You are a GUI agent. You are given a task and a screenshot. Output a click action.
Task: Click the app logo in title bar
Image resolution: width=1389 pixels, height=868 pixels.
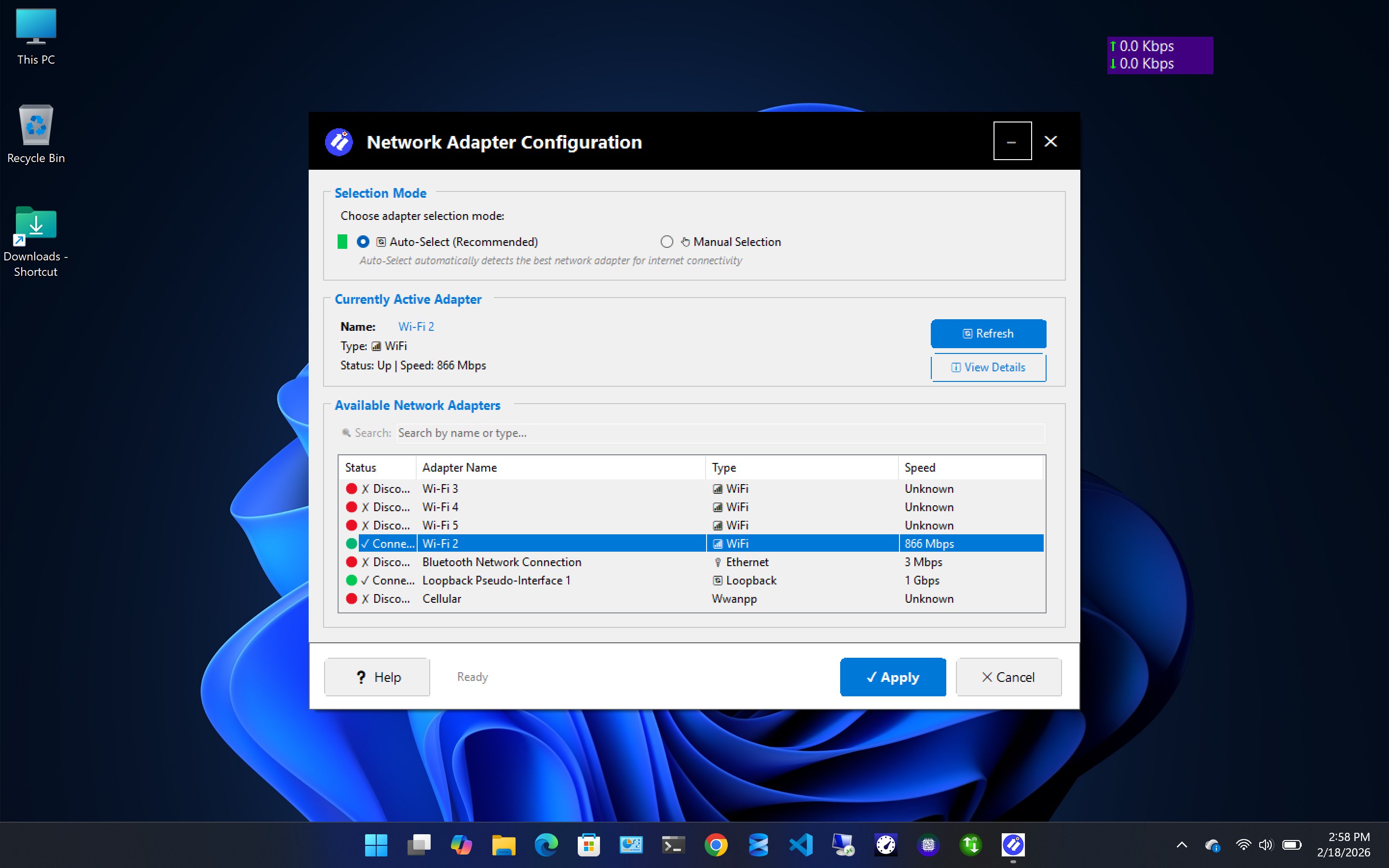pos(339,142)
